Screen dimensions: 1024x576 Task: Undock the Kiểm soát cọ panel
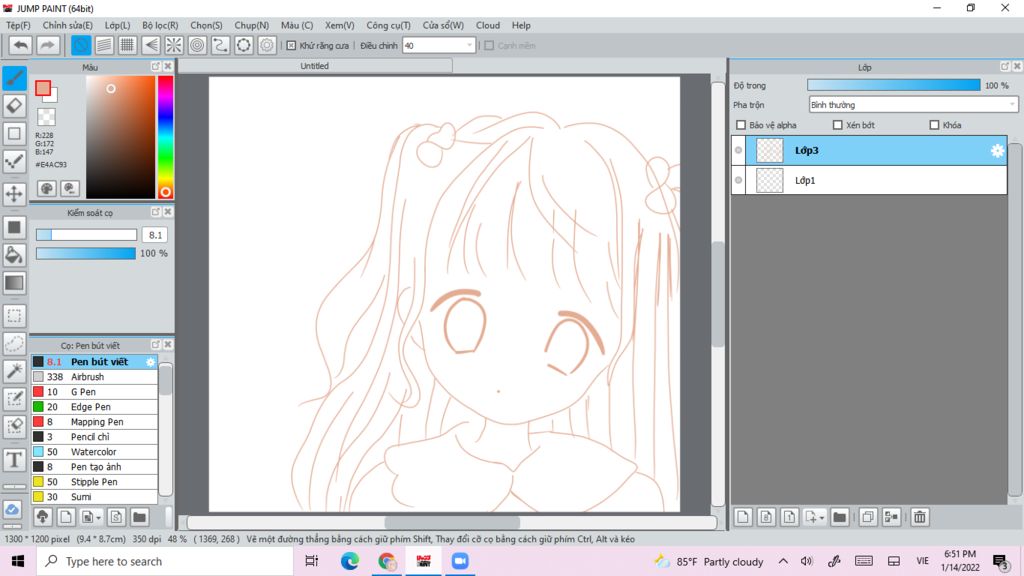click(155, 212)
